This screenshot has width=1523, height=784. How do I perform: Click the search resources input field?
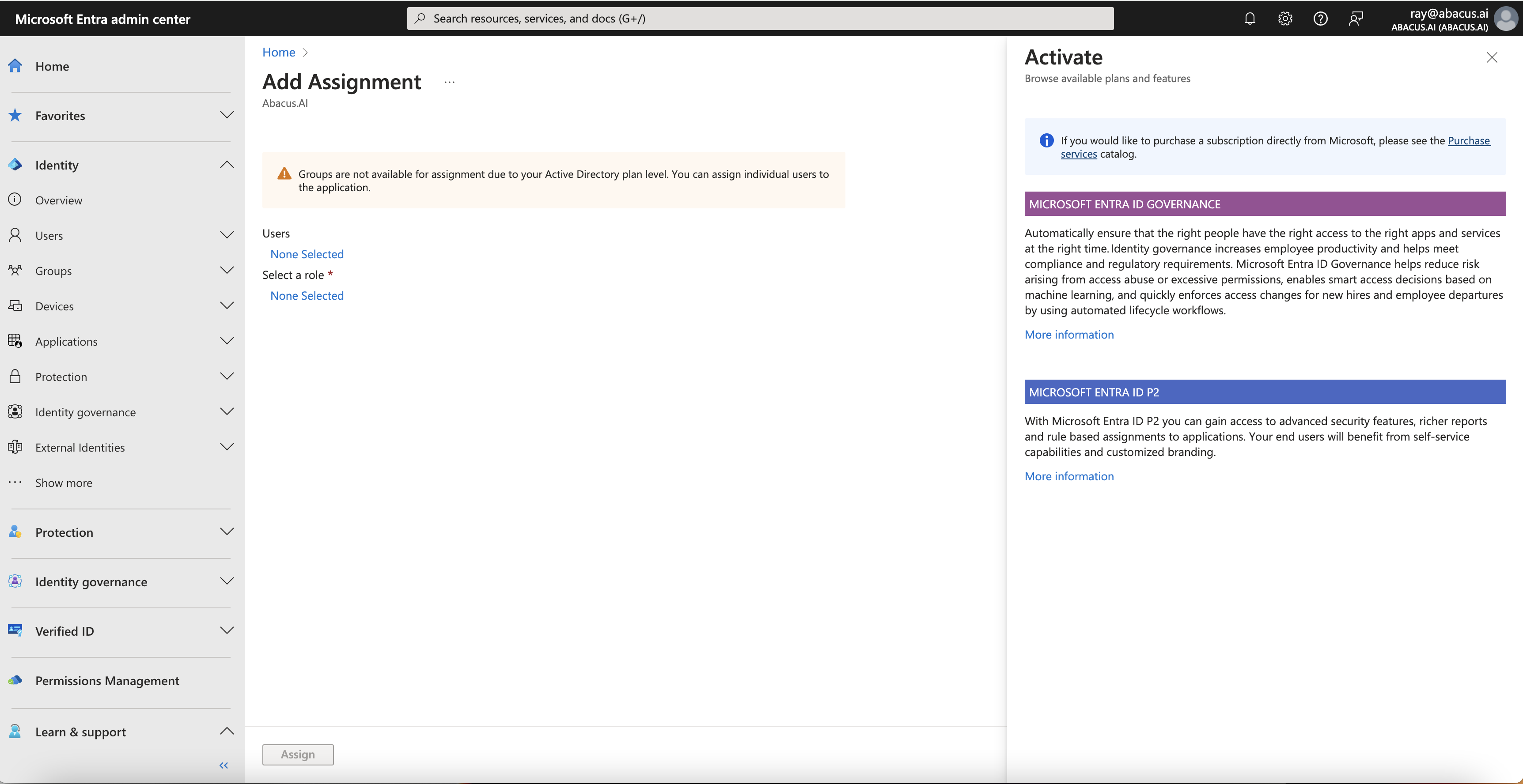(x=760, y=18)
